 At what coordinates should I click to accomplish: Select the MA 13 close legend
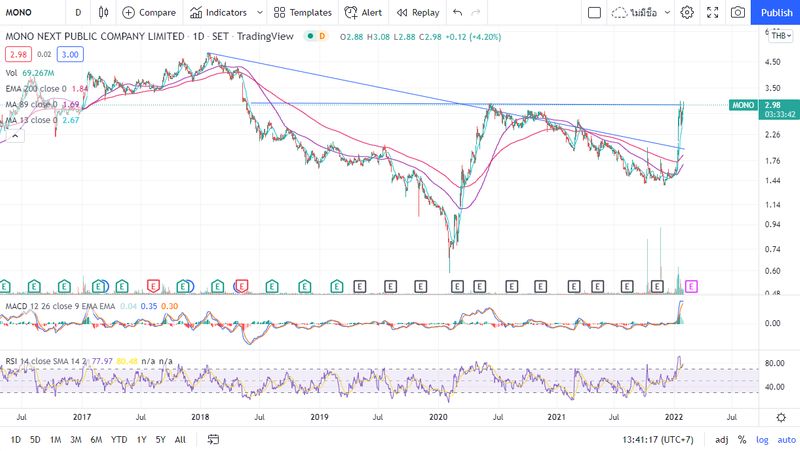[42, 120]
